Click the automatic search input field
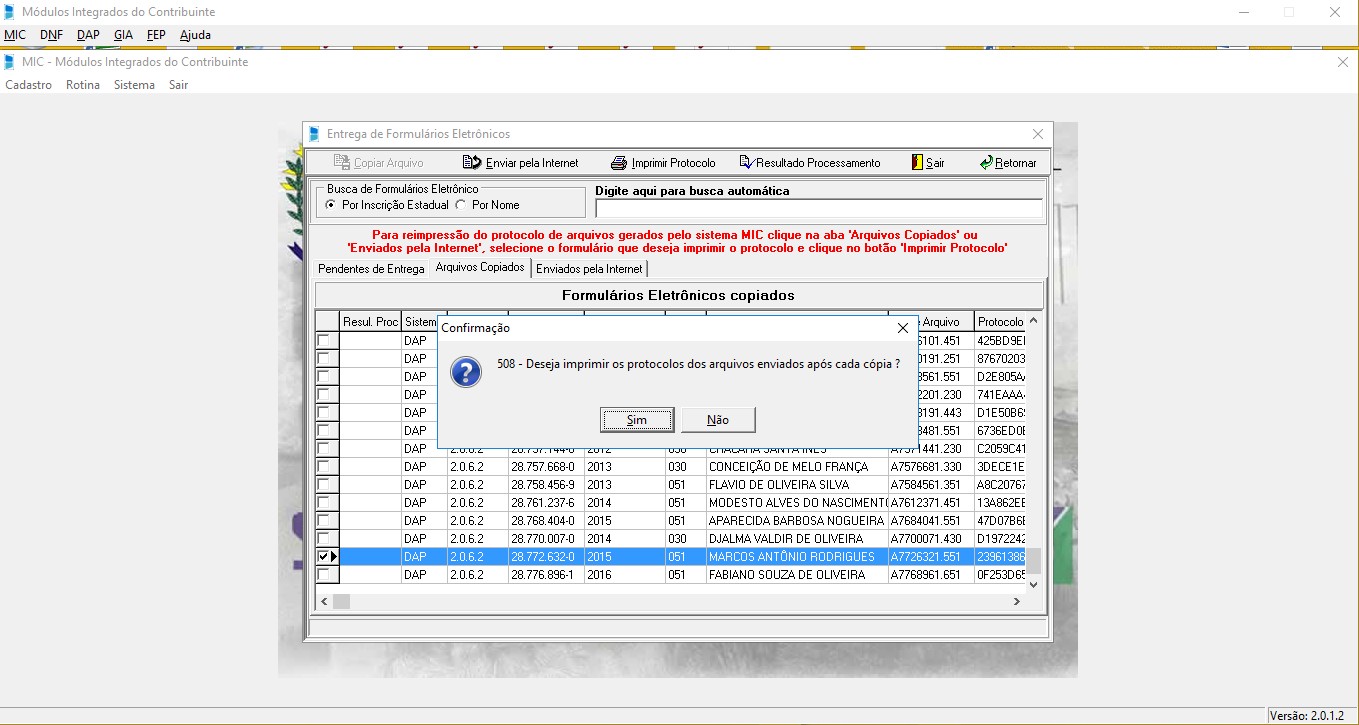 pos(818,208)
